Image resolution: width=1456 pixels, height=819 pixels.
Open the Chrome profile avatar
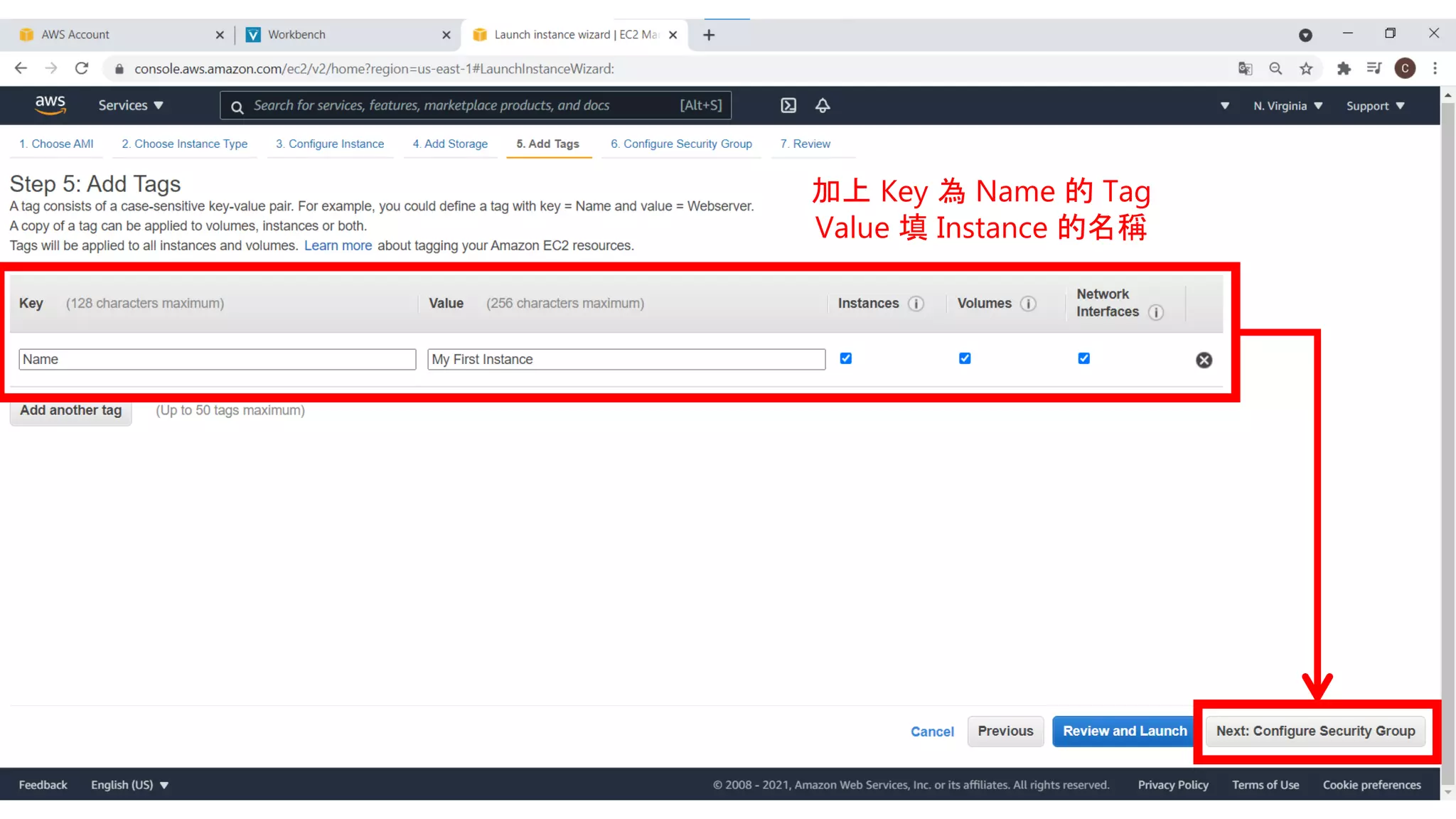(1405, 68)
